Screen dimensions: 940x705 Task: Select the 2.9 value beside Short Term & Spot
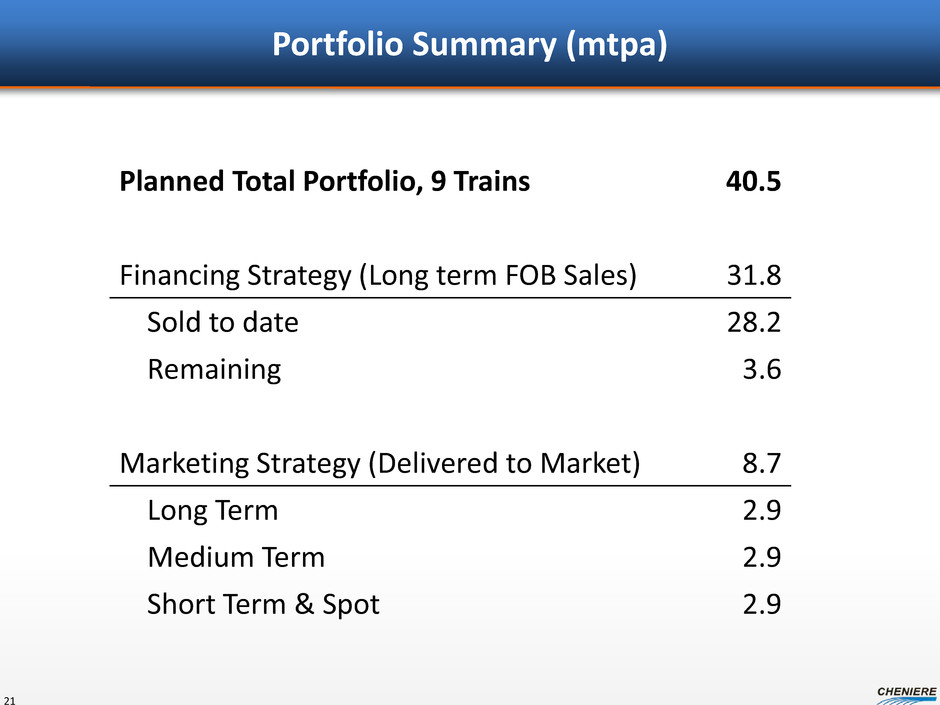(763, 604)
